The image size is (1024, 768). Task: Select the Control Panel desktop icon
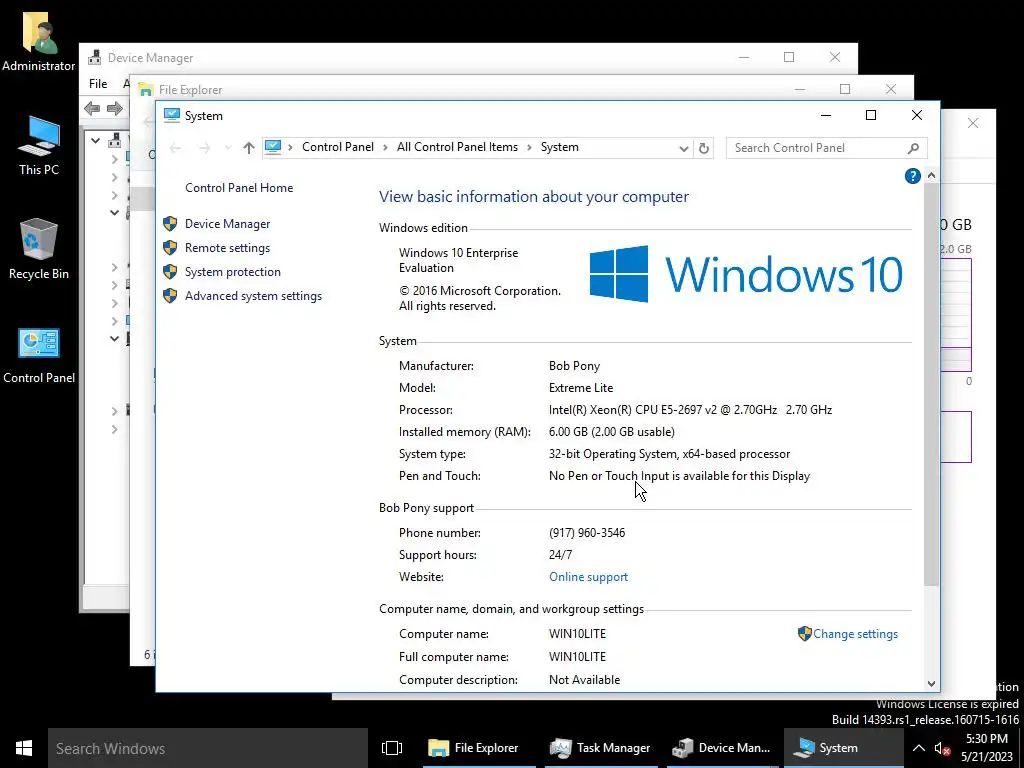39,356
